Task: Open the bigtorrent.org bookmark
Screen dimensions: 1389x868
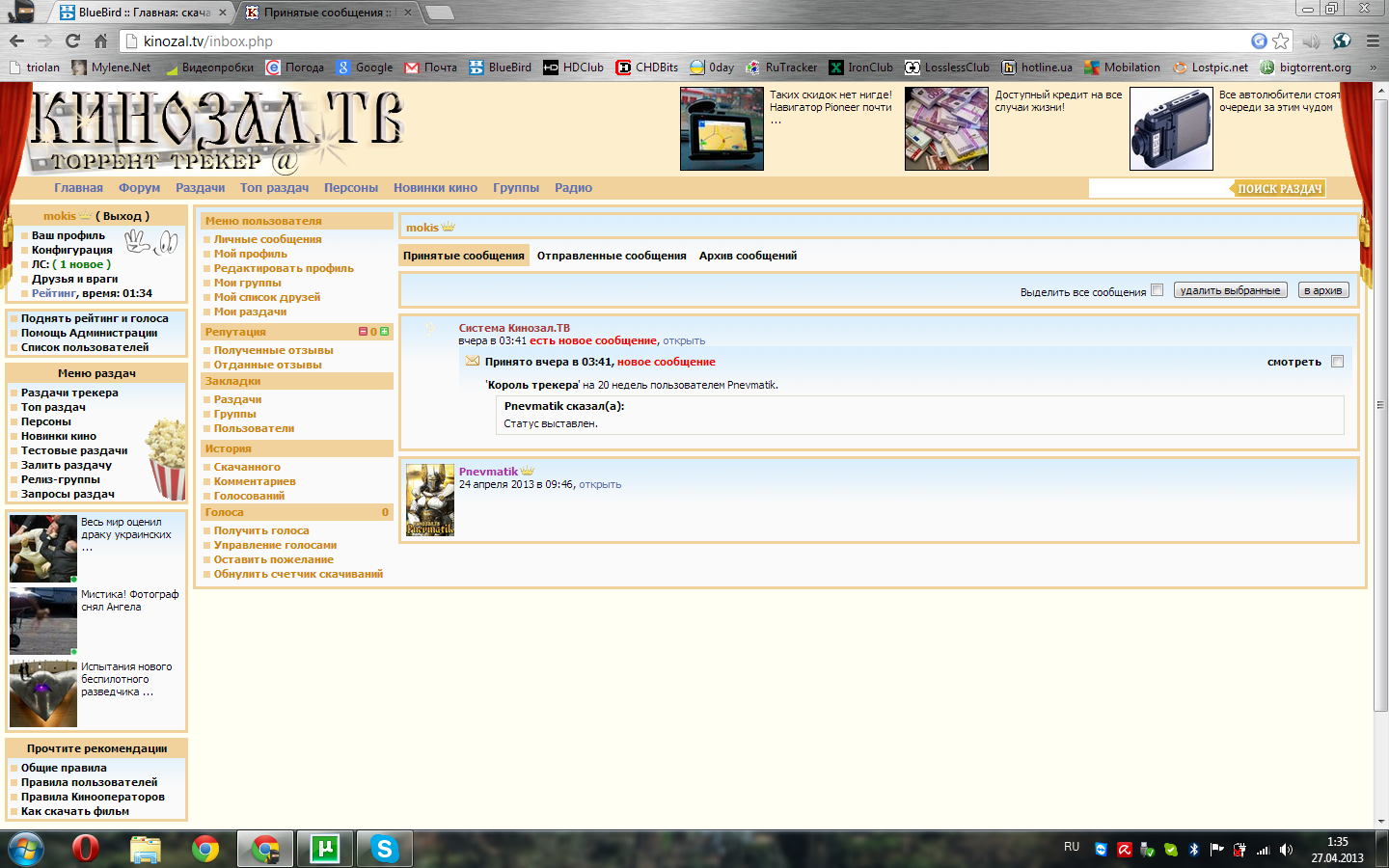Action: point(1306,68)
